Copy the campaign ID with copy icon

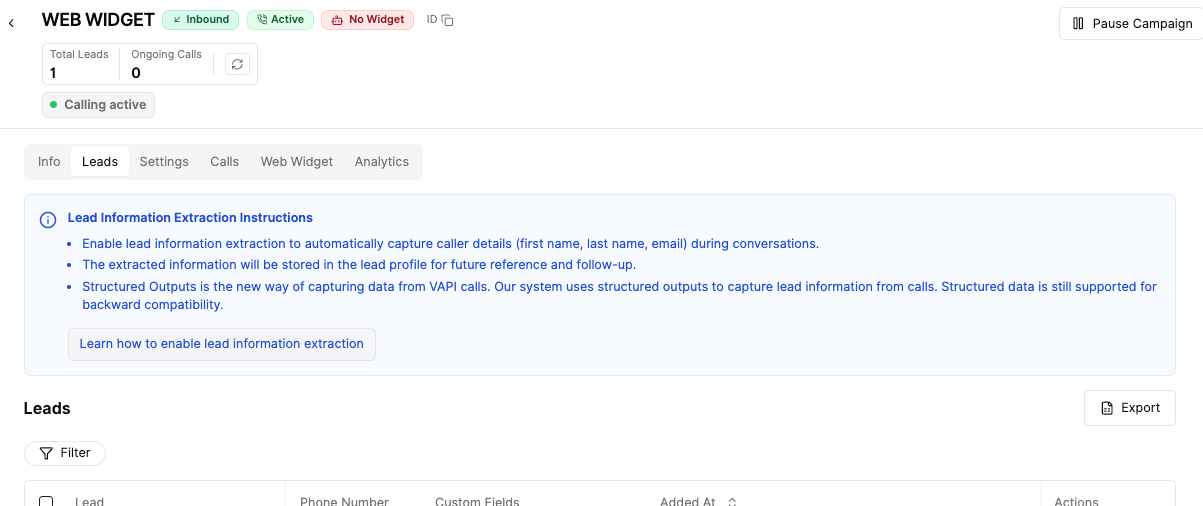click(x=447, y=20)
